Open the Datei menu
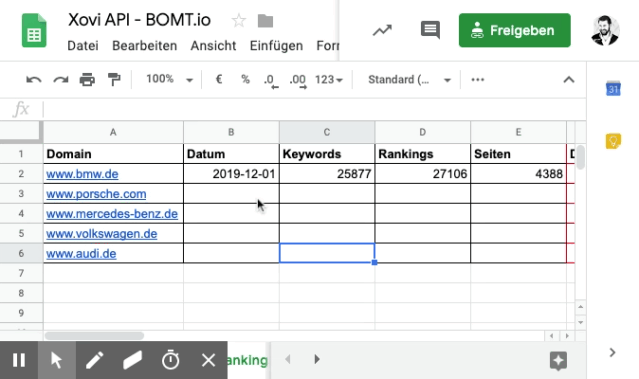The height and width of the screenshot is (379, 639). click(83, 46)
